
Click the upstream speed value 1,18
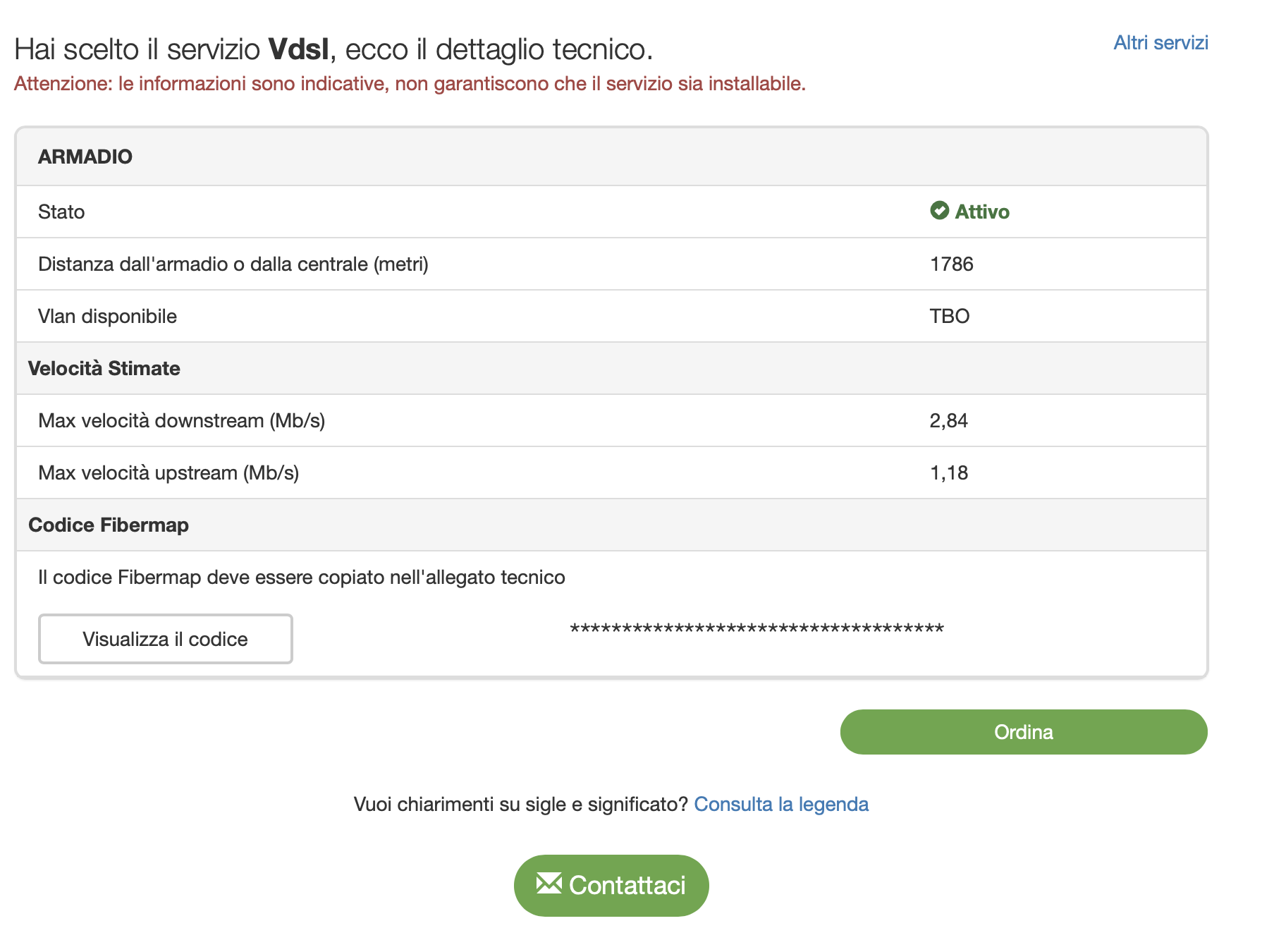click(948, 473)
